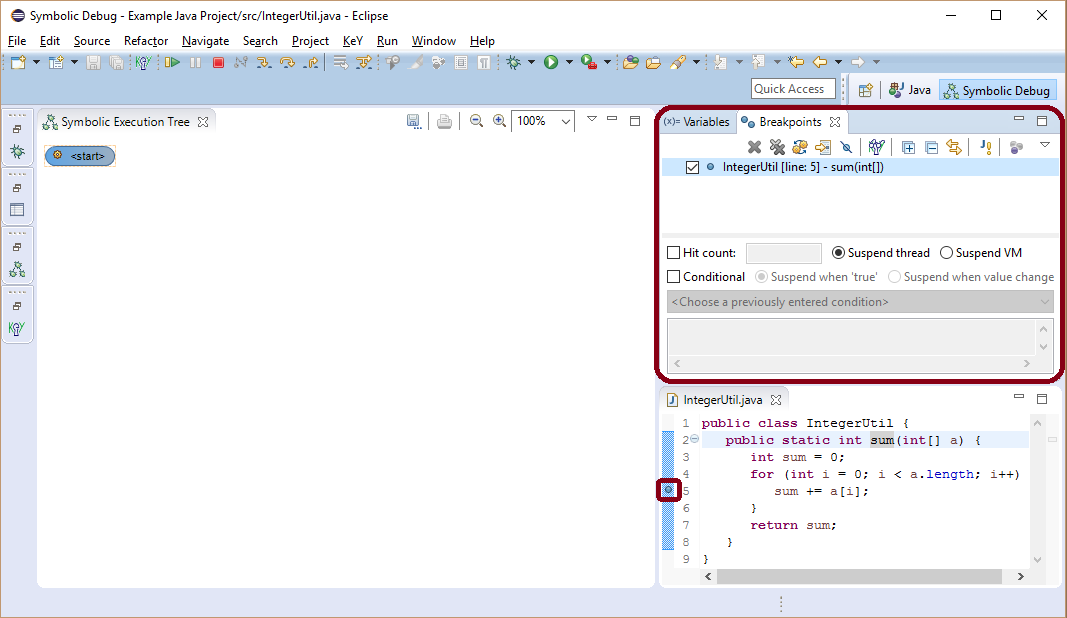The height and width of the screenshot is (618, 1067).
Task: Click the Step Into toolbar icon
Action: pos(264,63)
